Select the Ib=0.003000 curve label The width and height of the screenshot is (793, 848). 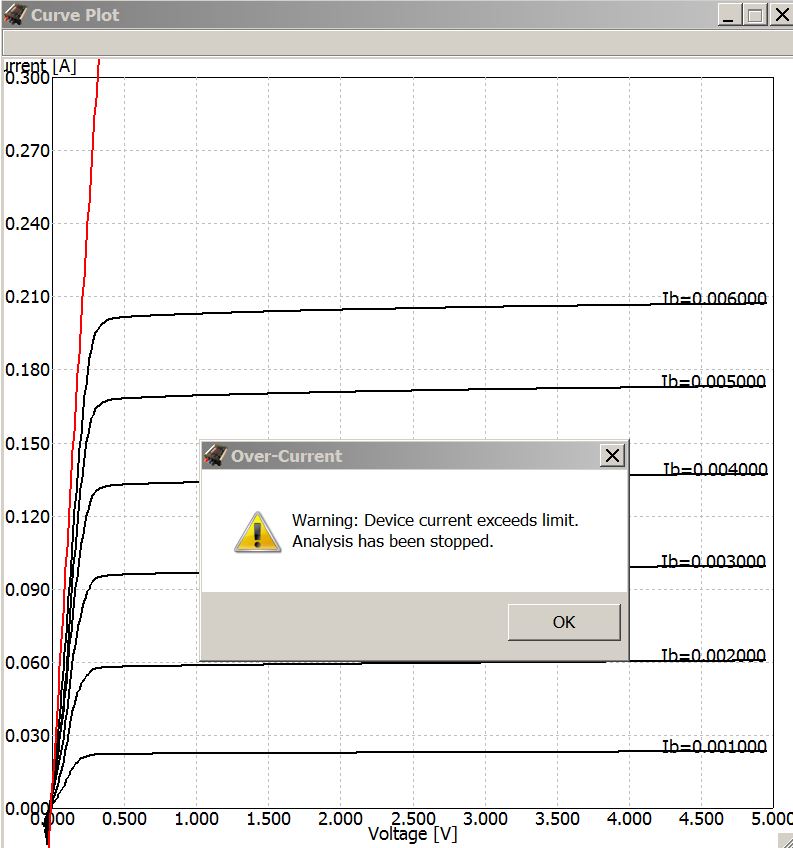tap(713, 561)
